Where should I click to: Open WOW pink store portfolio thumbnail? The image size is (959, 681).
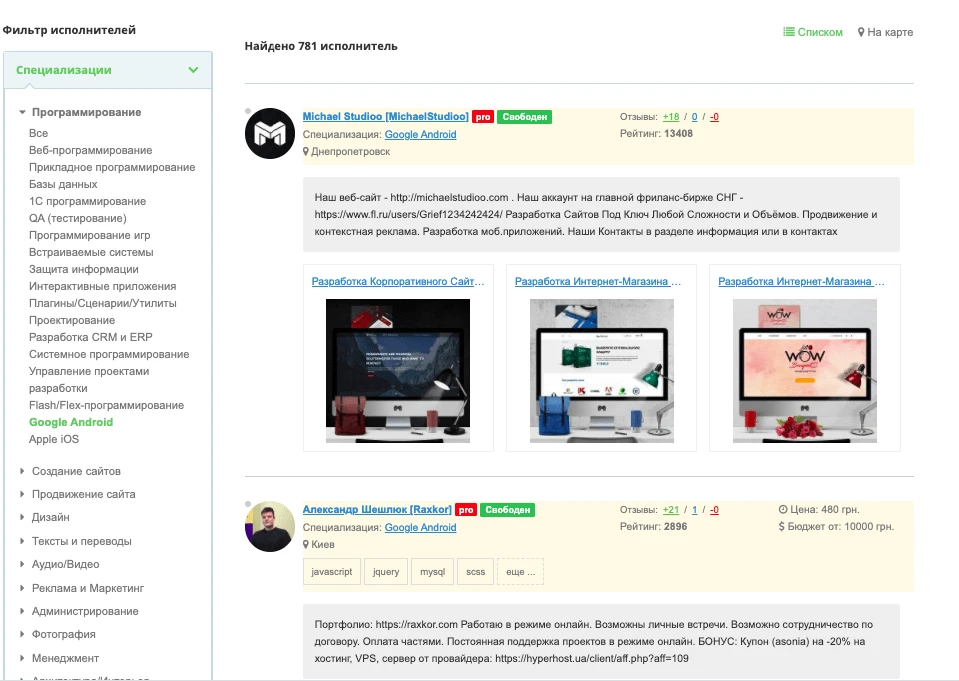pyautogui.click(x=804, y=371)
